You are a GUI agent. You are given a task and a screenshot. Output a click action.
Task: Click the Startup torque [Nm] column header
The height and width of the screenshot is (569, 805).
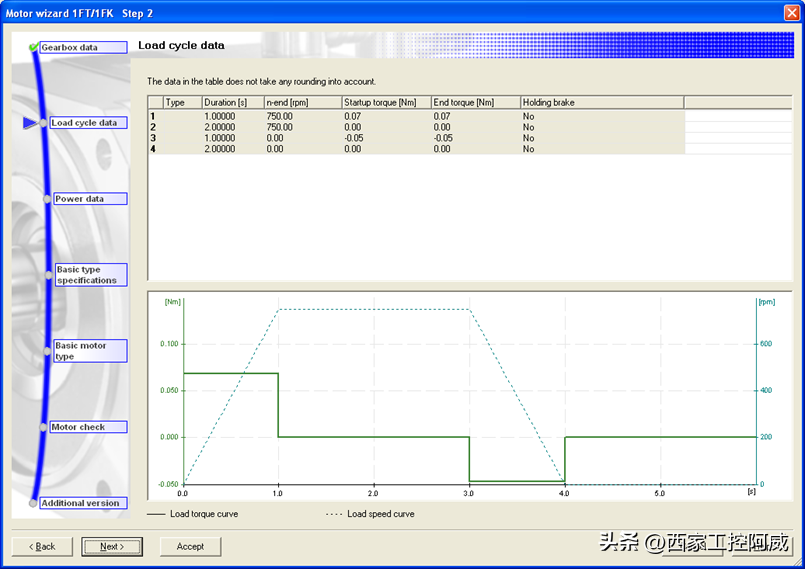click(x=385, y=102)
